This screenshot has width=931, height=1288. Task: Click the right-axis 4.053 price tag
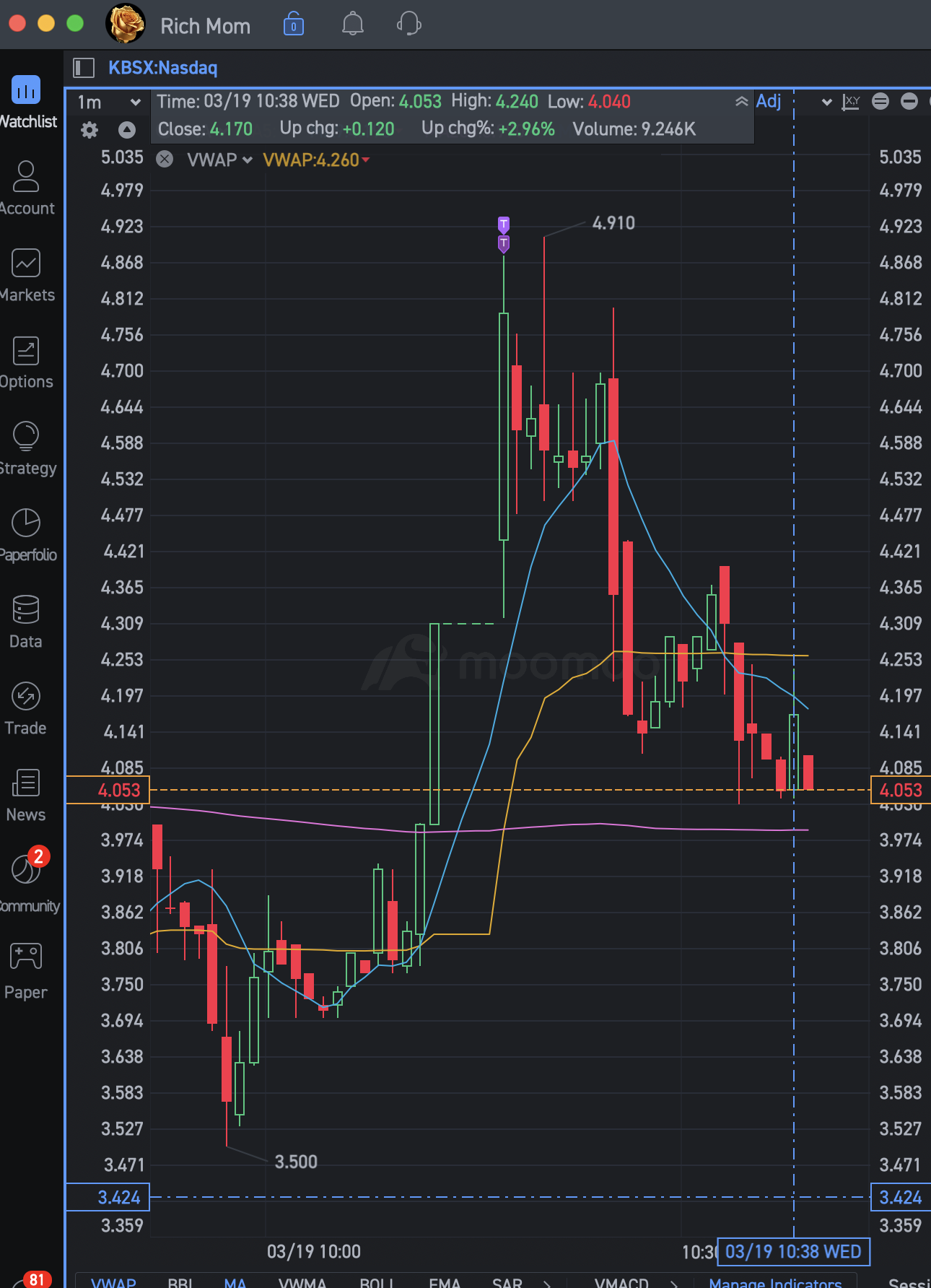(x=901, y=790)
